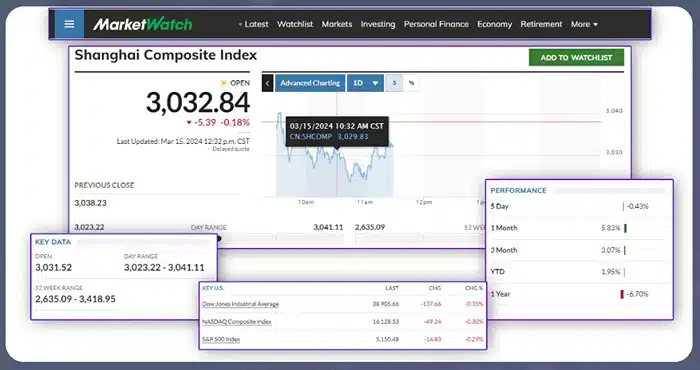Click the 3 Month 3.07% value
700x370 pixels.
(611, 250)
